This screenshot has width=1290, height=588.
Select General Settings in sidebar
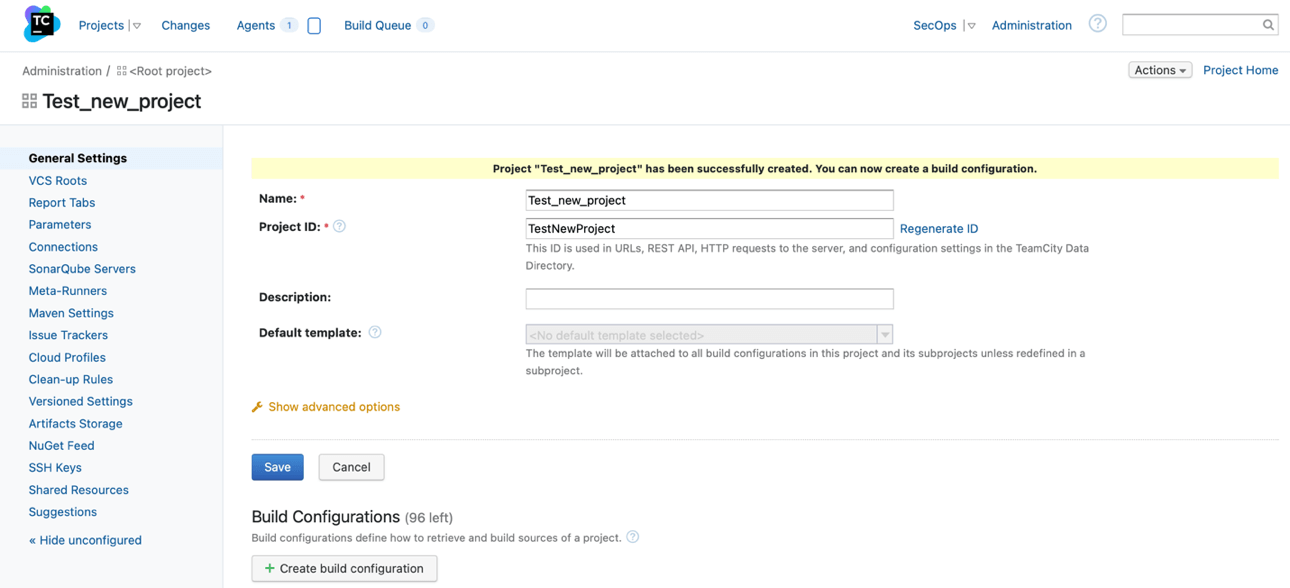point(78,158)
